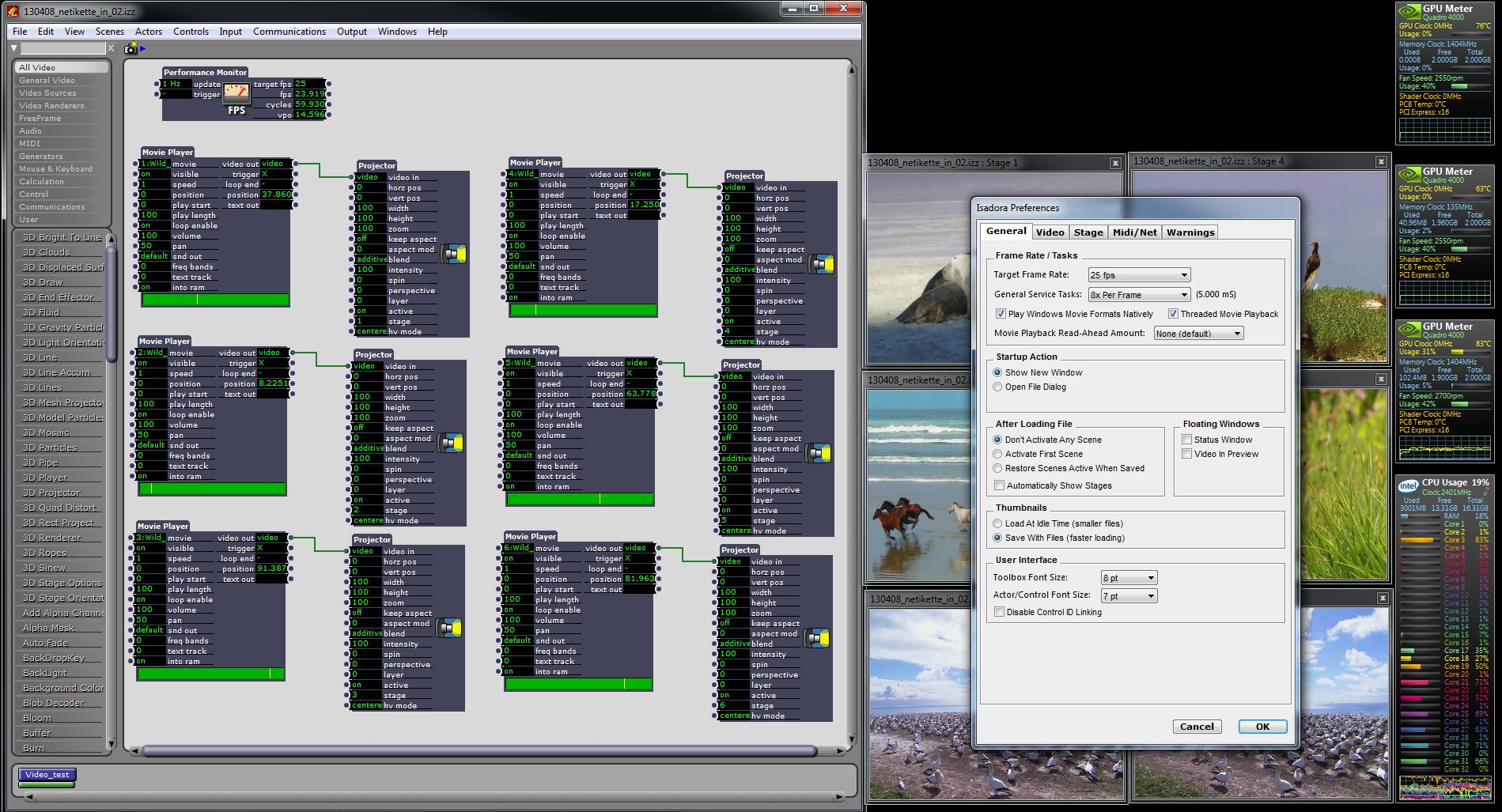Close the Stage 1 window
Image resolution: width=1502 pixels, height=812 pixels.
click(x=1115, y=163)
